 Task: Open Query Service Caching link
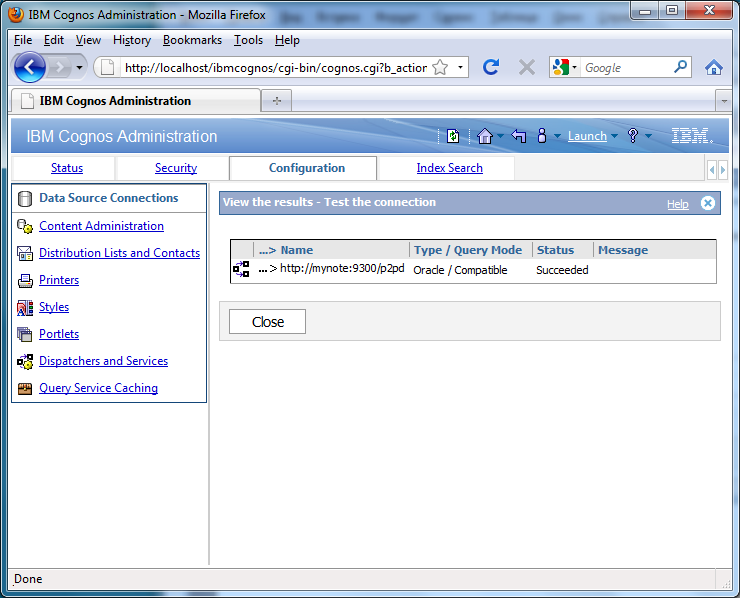[98, 388]
